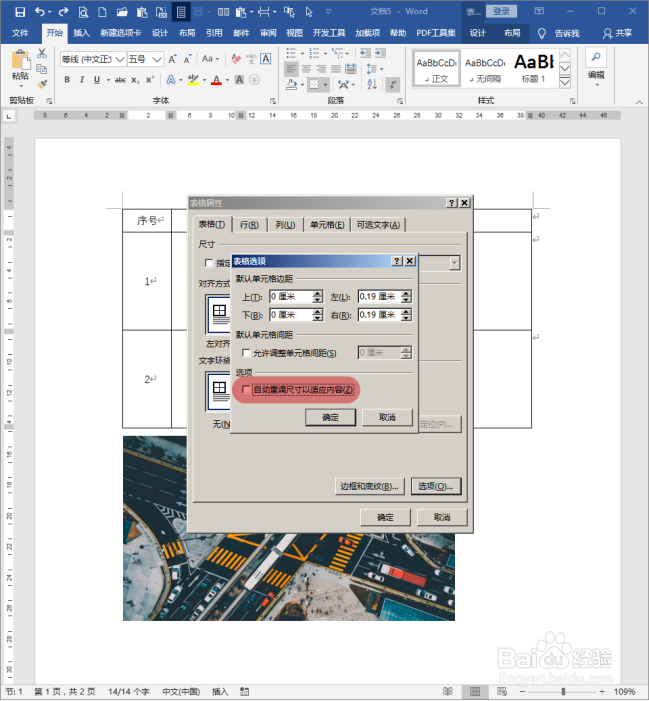649x701 pixels.
Task: Open print preview from quick access toolbar
Action: pyautogui.click(x=83, y=12)
